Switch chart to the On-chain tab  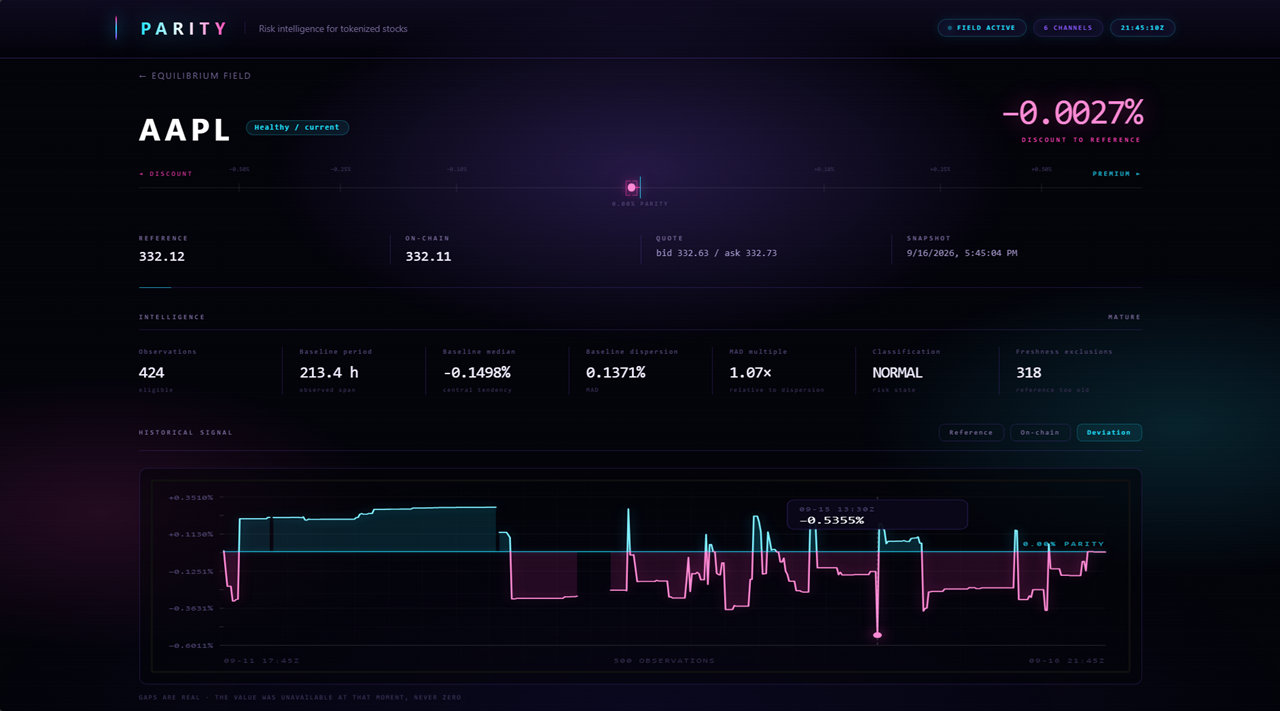[1040, 433]
